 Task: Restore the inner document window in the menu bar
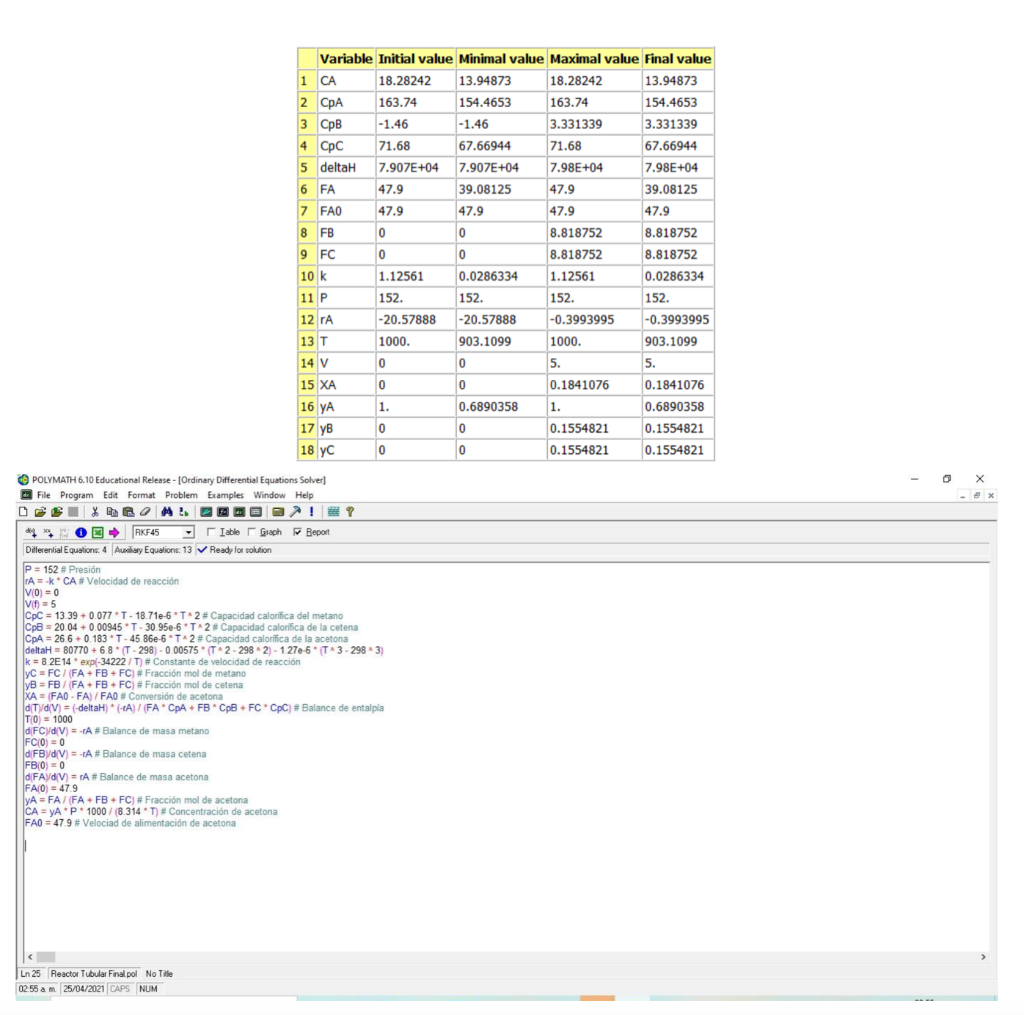(977, 496)
